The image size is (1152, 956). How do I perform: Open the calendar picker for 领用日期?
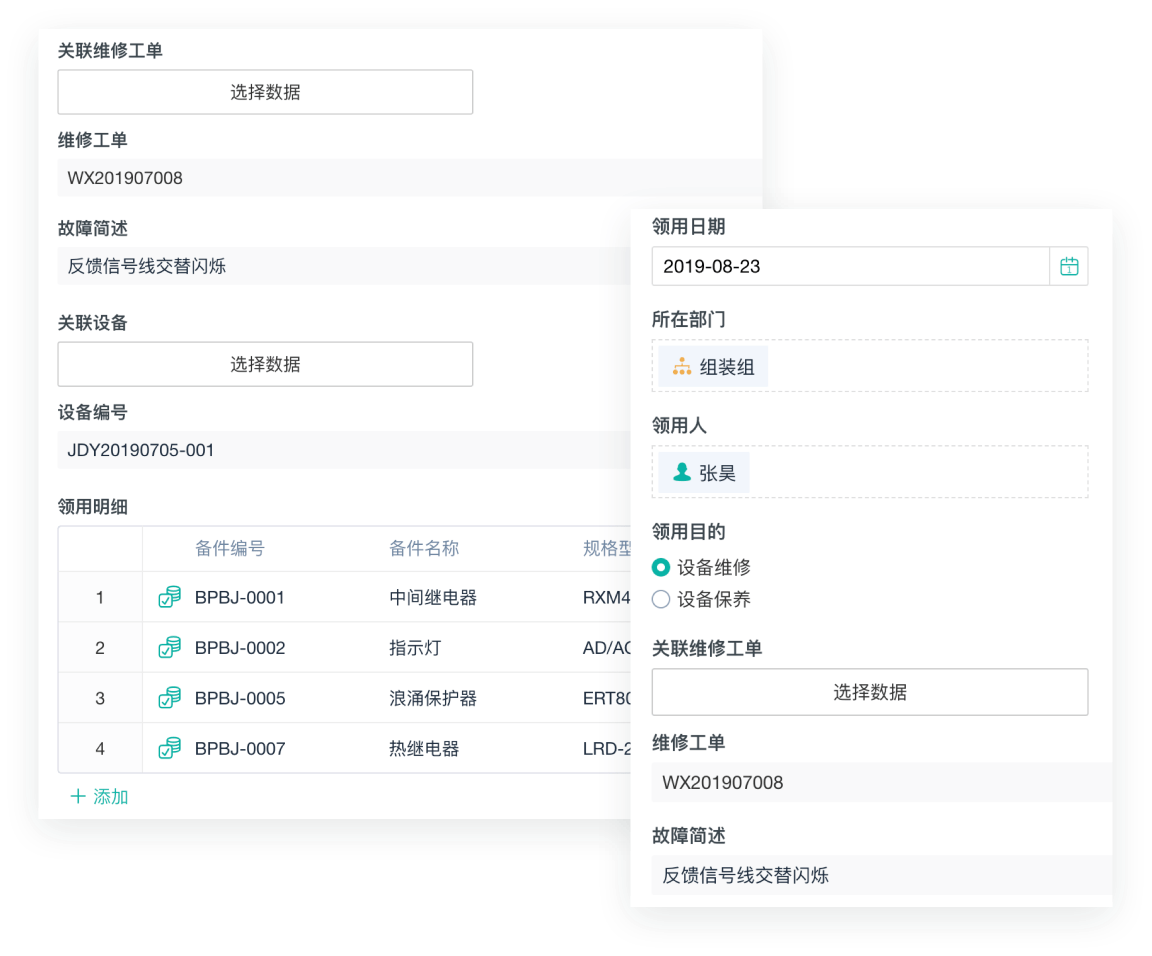[1069, 267]
